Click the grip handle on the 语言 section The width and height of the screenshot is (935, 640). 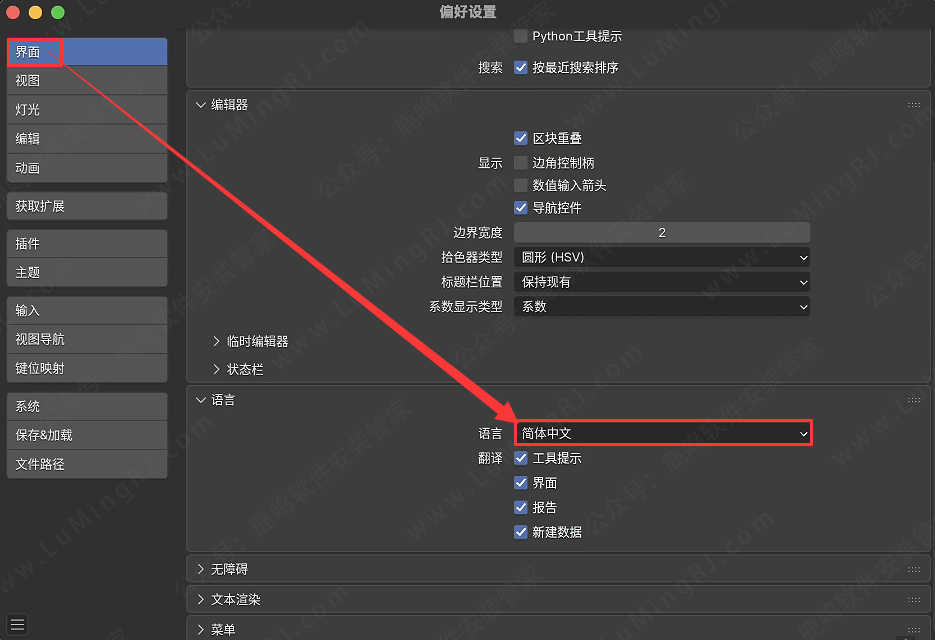pos(913,398)
